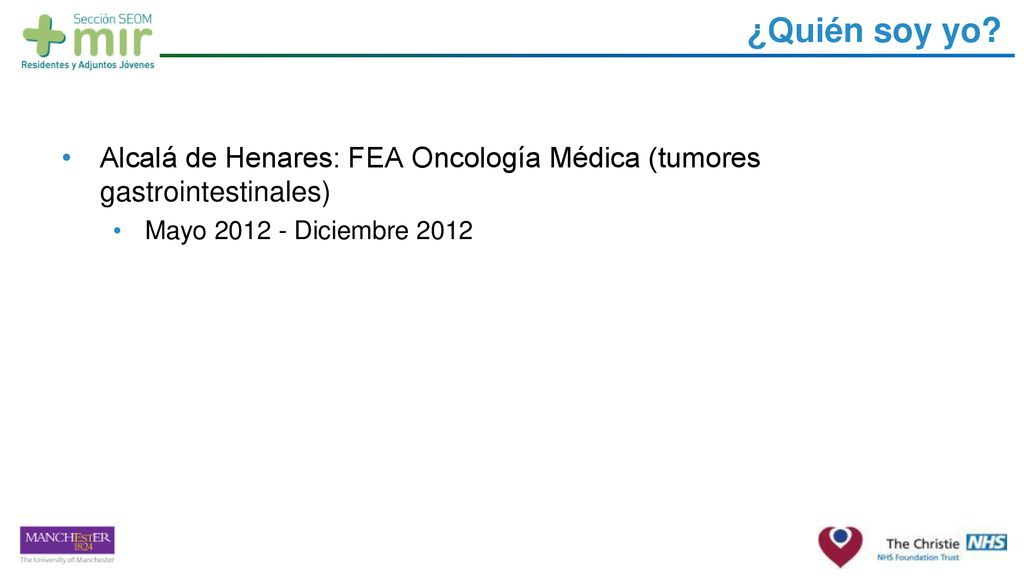This screenshot has height=576, width=1024.
Task: Click the horizontal header divider line
Action: click(587, 56)
